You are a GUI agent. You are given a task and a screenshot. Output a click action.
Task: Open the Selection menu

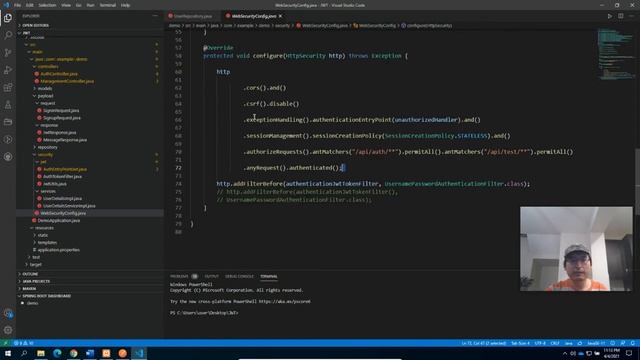[x=47, y=5]
